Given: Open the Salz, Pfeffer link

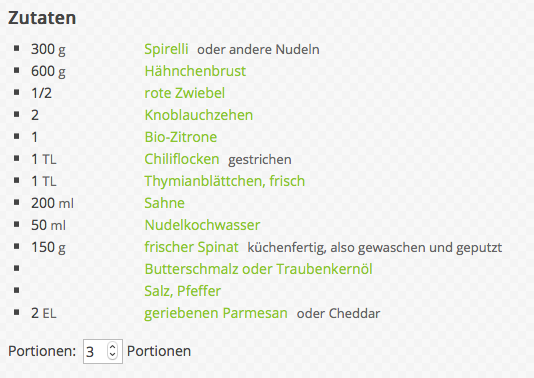Looking at the screenshot, I should 183,291.
